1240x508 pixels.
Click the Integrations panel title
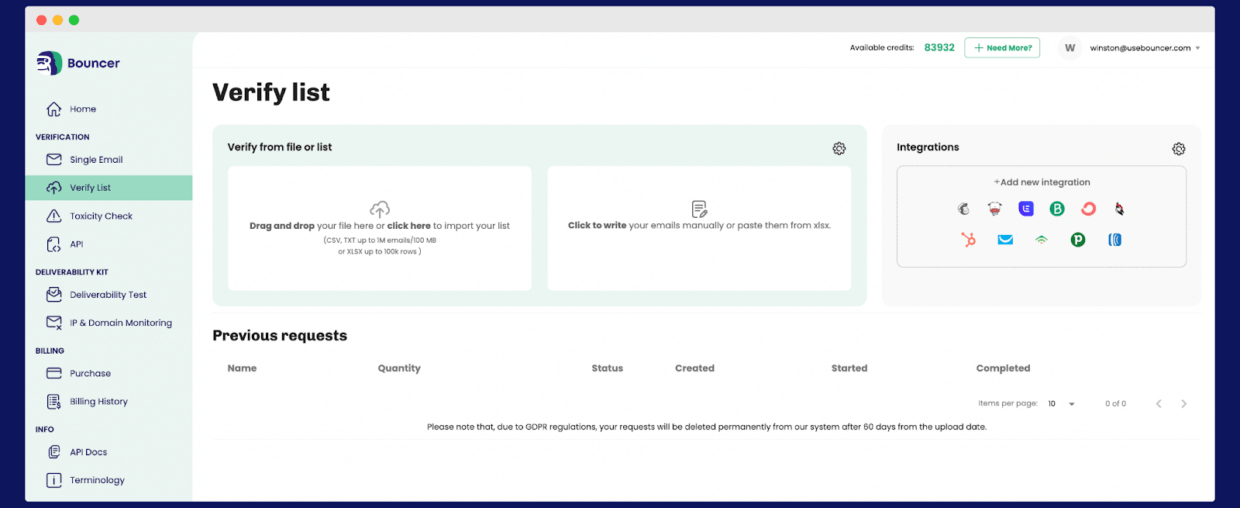pos(928,148)
